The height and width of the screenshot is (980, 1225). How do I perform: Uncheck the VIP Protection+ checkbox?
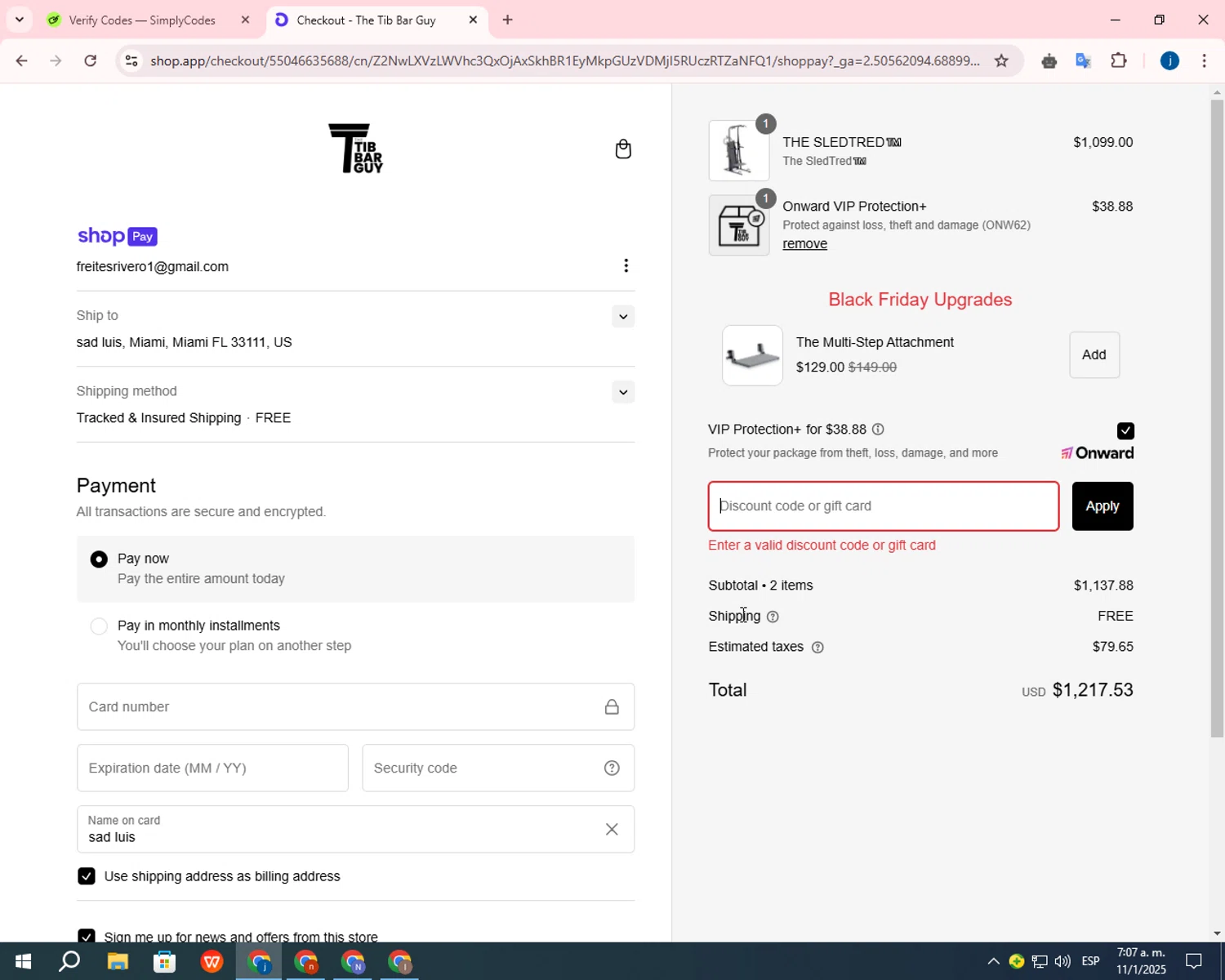pyautogui.click(x=1125, y=430)
